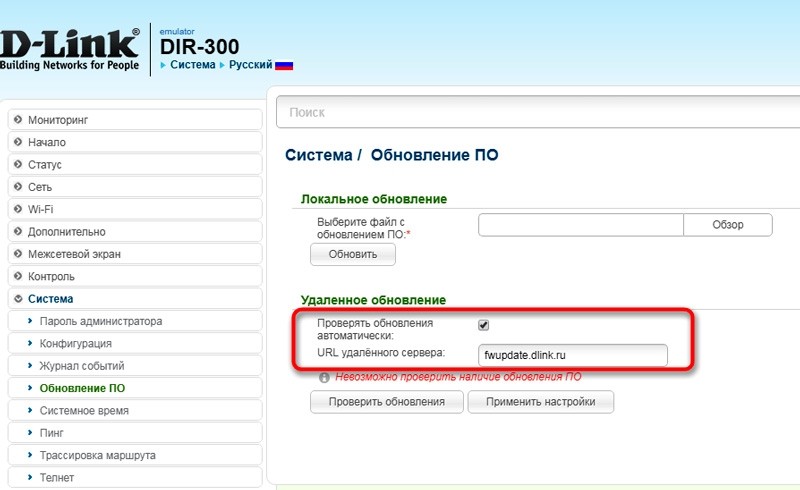800x490 pixels.
Task: Click the Russian flag icon
Action: (284, 65)
